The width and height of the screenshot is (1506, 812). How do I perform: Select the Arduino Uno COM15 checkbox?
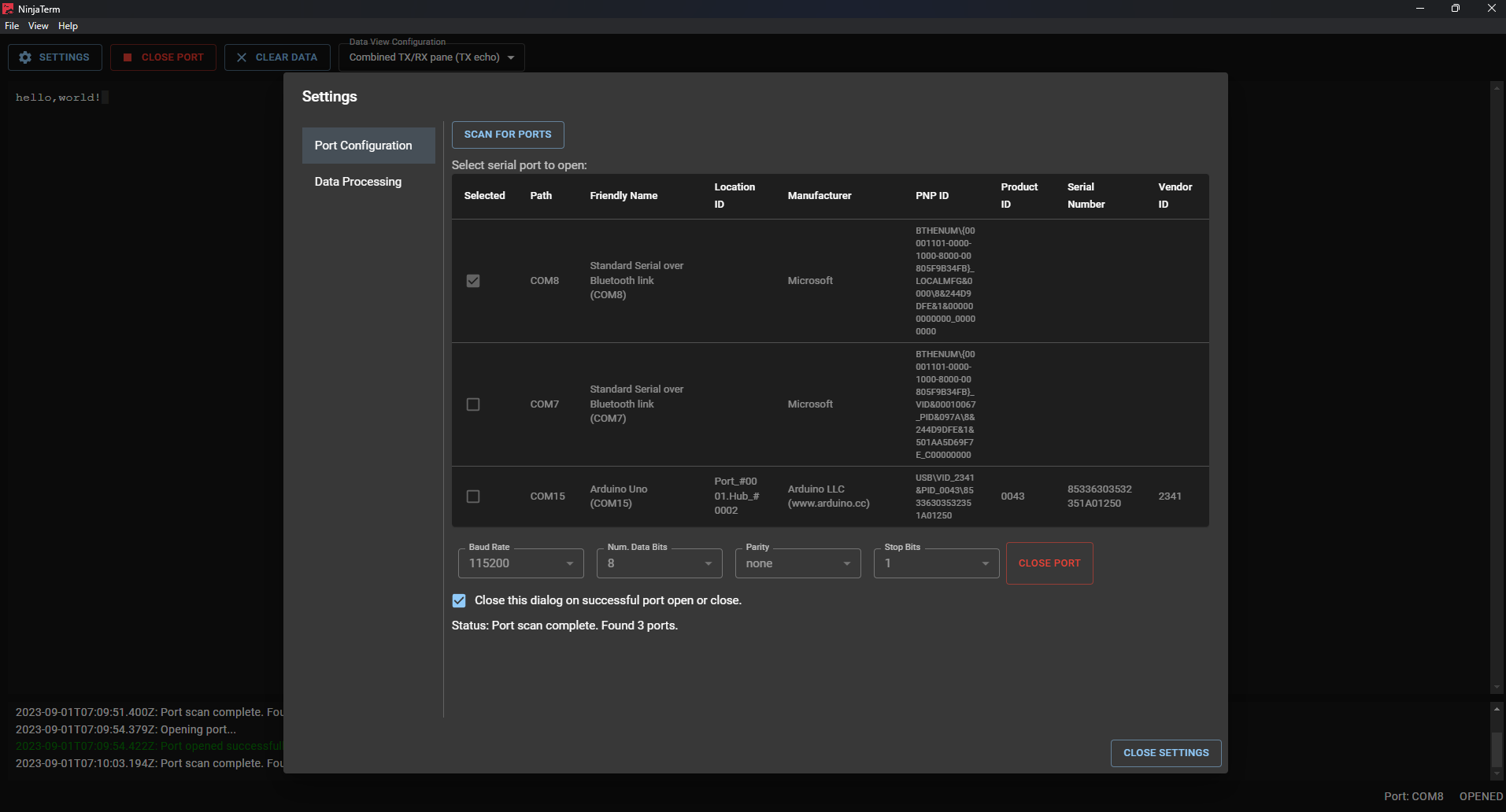473,496
